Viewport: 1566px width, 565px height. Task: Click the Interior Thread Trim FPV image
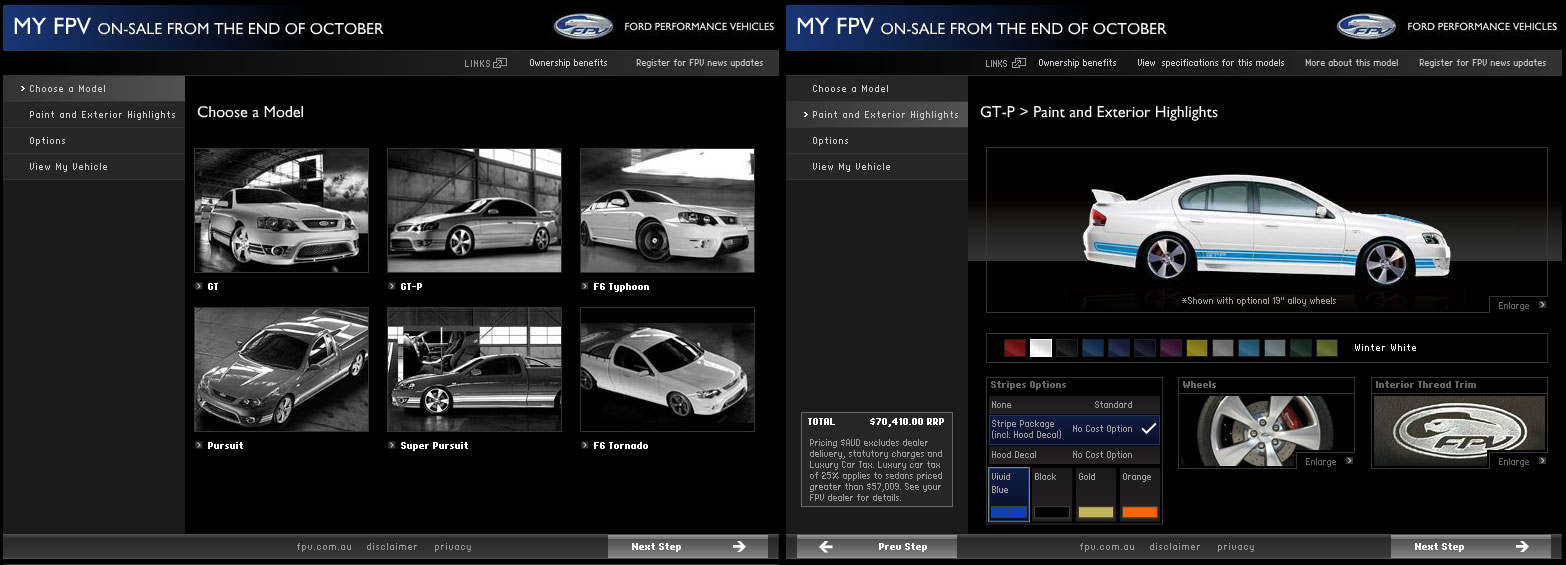pyautogui.click(x=1459, y=430)
